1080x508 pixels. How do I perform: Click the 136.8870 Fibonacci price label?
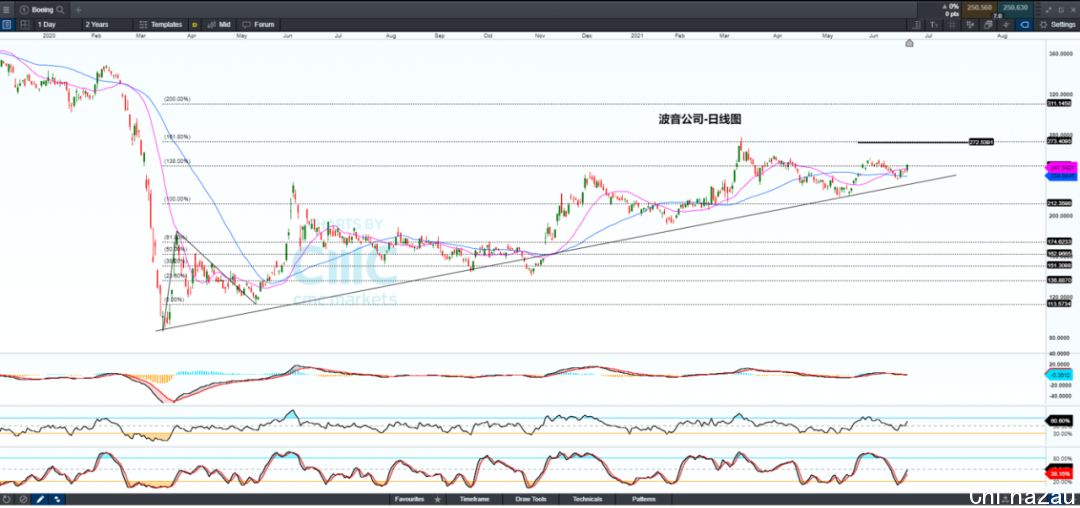1059,280
